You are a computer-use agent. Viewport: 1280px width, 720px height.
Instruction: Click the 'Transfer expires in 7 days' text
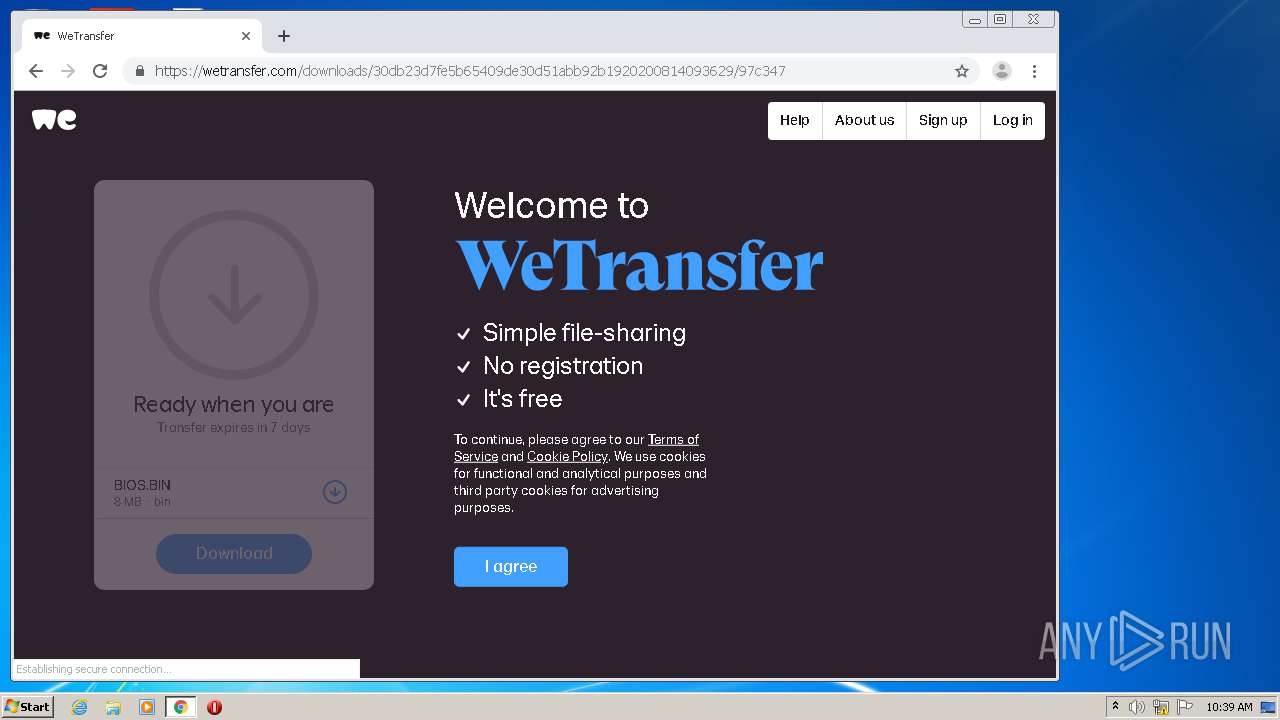[x=234, y=427]
